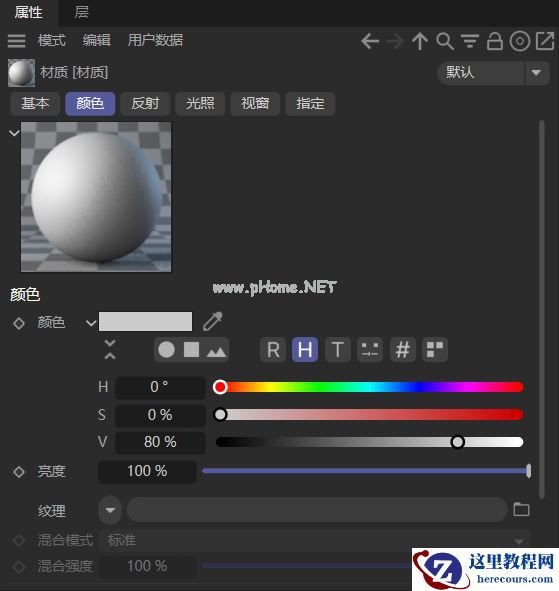The width and height of the screenshot is (559, 591).
Task: Toggle the lock element icon
Action: tap(495, 41)
